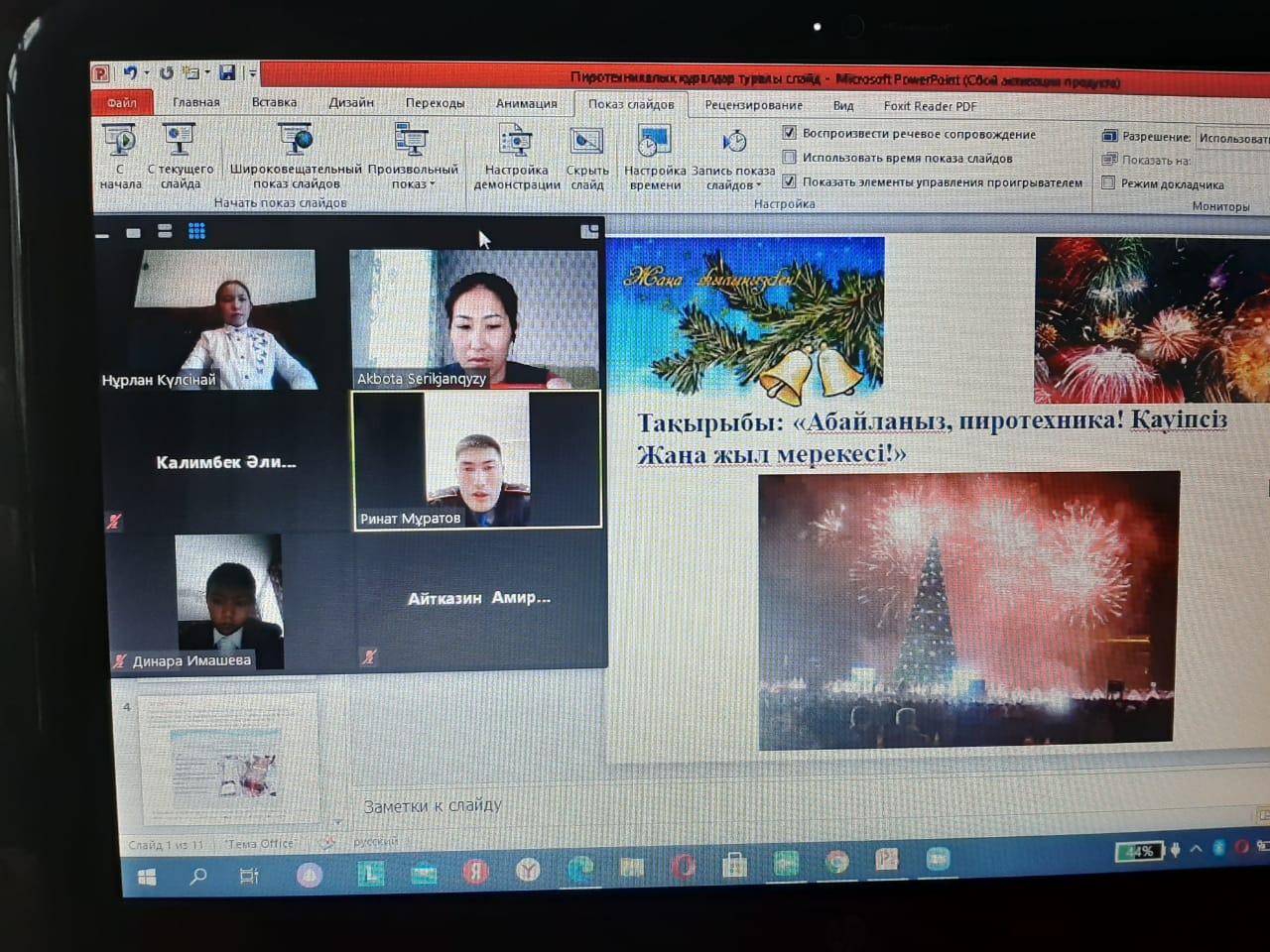The image size is (1270, 952).
Task: Switch to the Анимация ribbon tab
Action: [526, 103]
